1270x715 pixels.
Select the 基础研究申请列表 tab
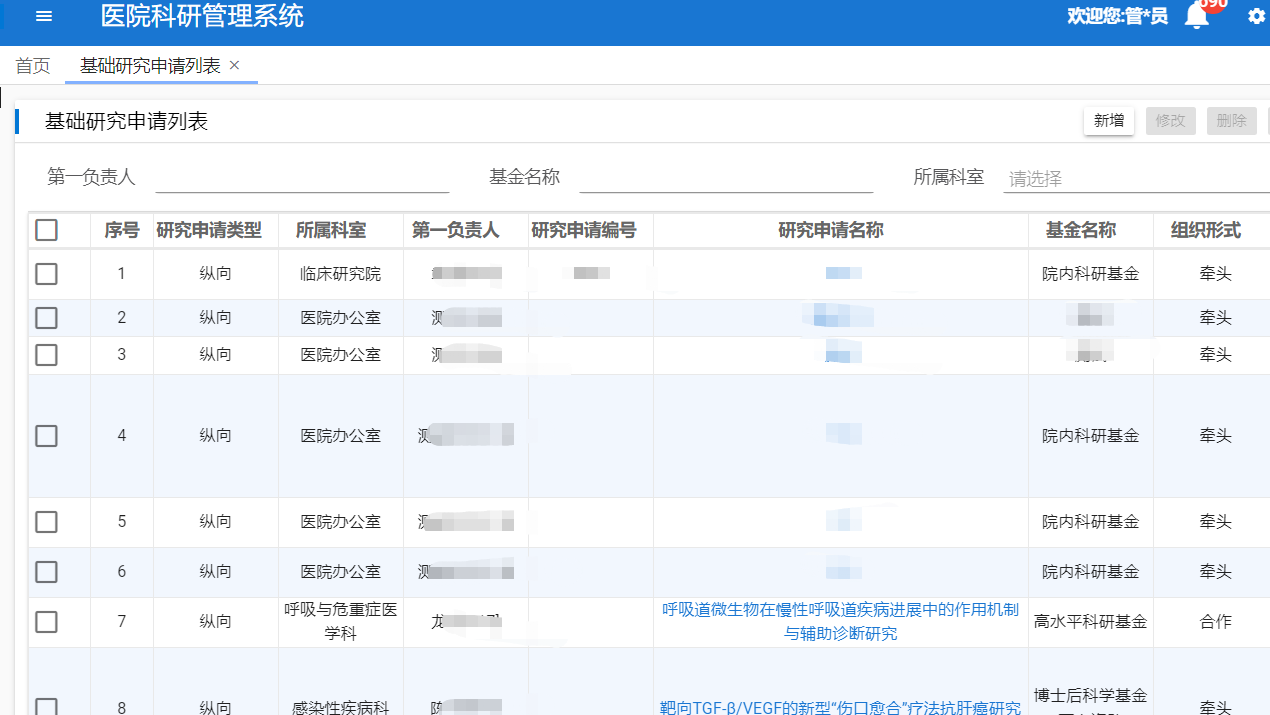(x=150, y=66)
